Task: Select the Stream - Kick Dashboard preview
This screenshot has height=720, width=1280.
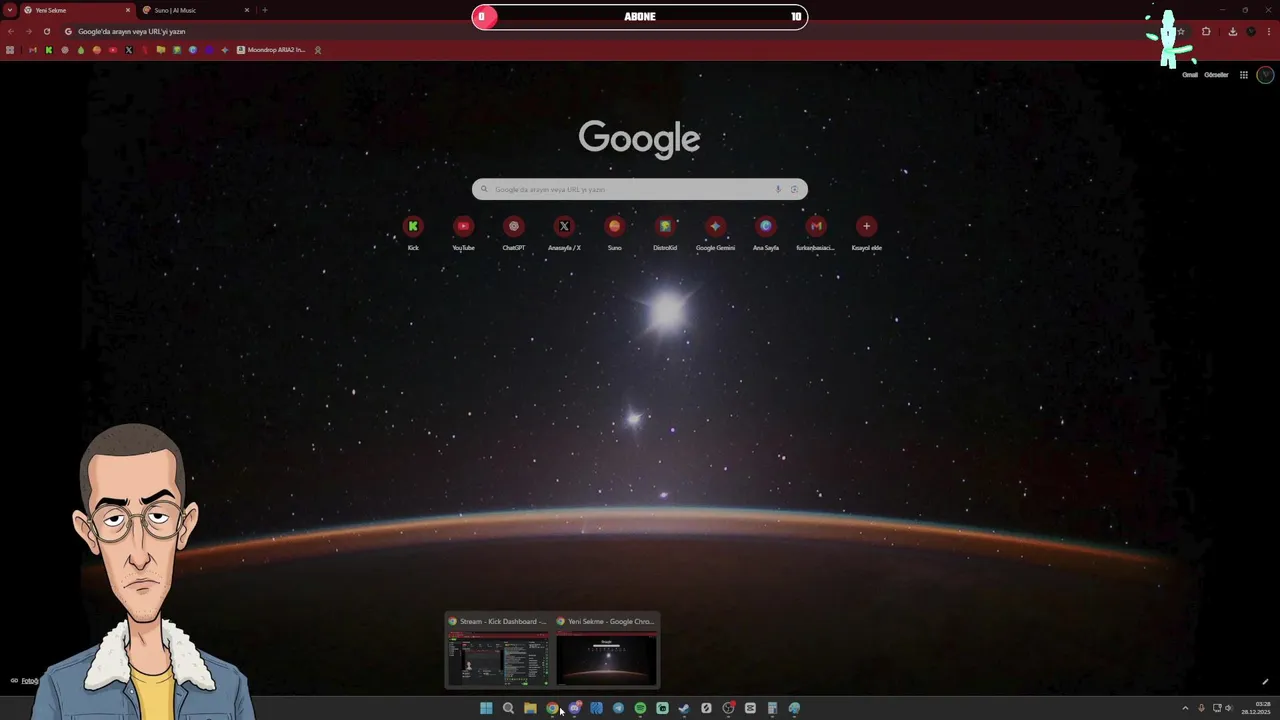Action: pos(498,651)
